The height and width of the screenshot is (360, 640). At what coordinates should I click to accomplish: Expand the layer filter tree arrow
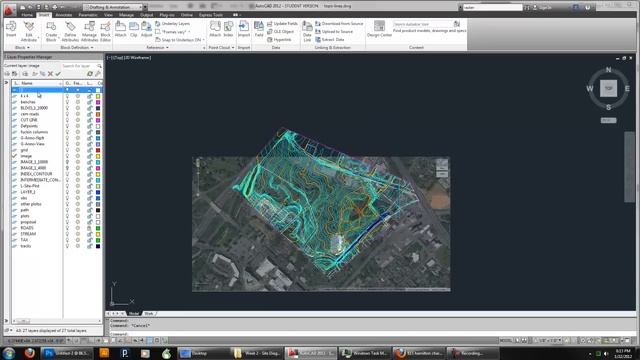[x=6, y=83]
